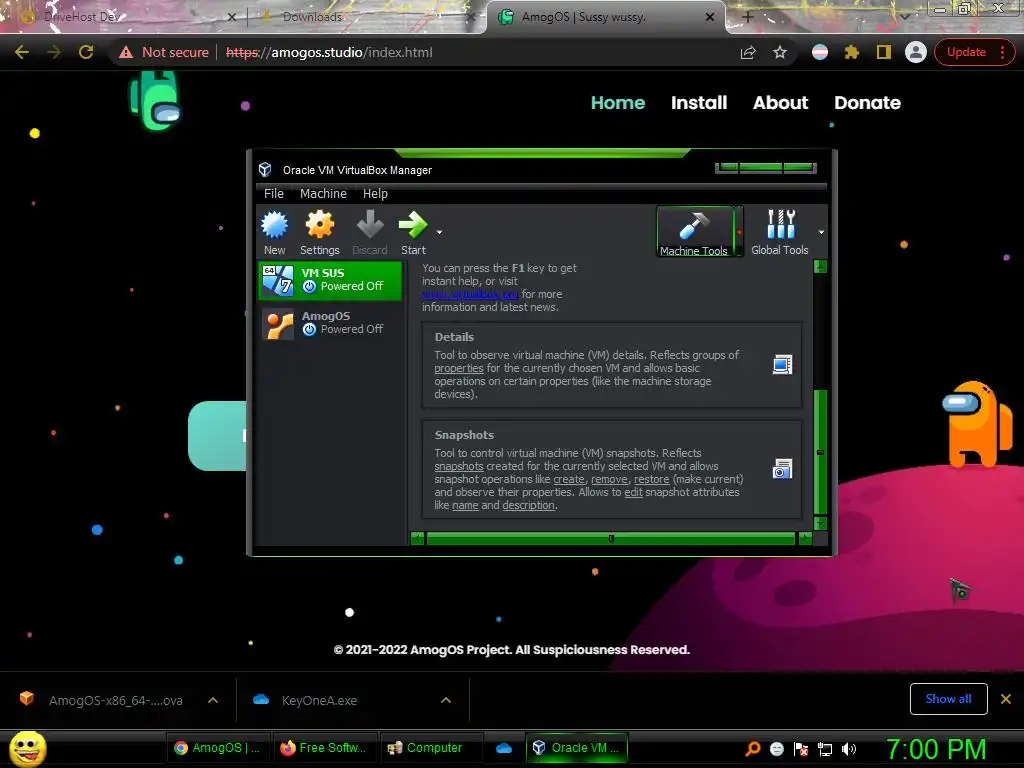Close the downloads bar
The image size is (1024, 768).
click(x=1006, y=699)
